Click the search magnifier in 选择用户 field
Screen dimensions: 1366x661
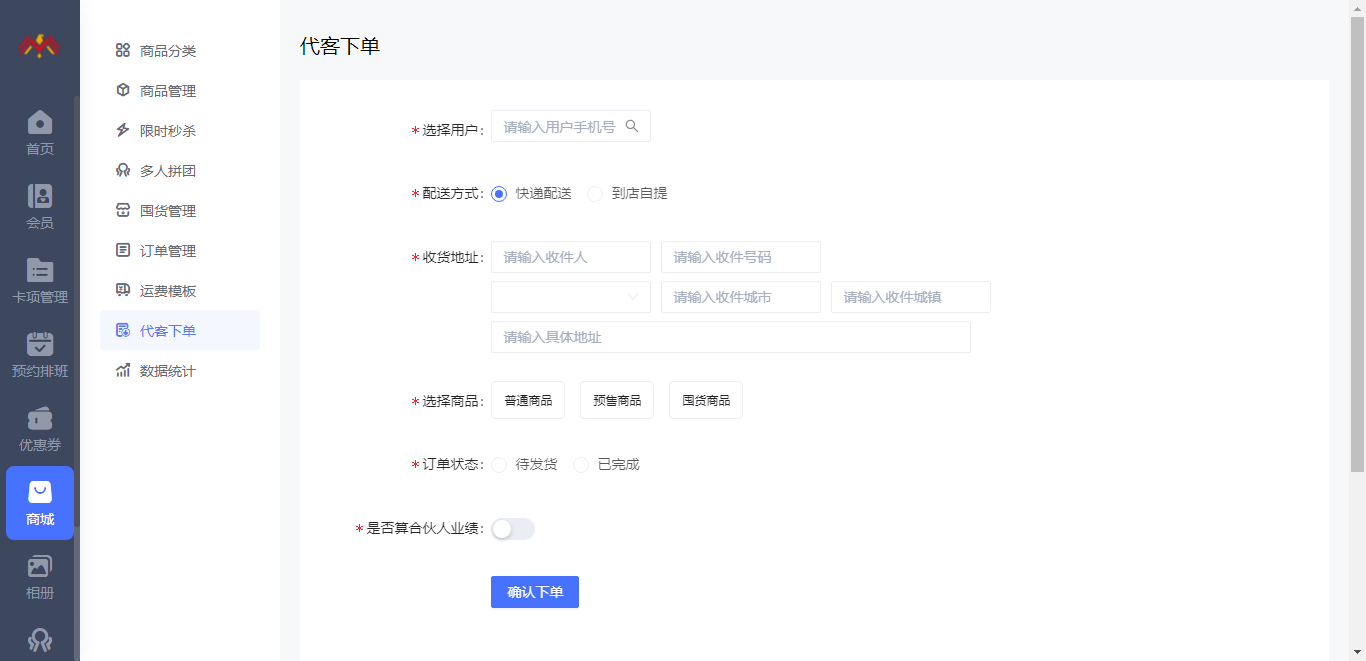pyautogui.click(x=632, y=126)
